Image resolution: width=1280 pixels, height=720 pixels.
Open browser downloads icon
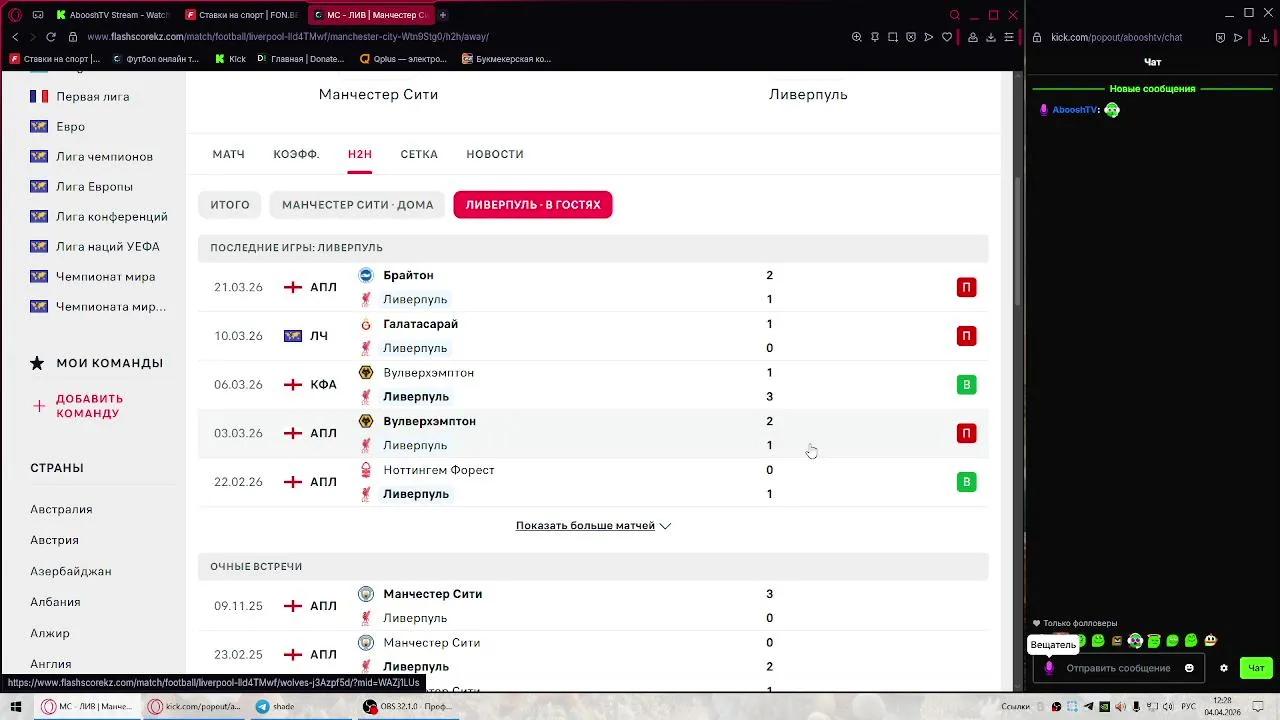click(x=991, y=37)
